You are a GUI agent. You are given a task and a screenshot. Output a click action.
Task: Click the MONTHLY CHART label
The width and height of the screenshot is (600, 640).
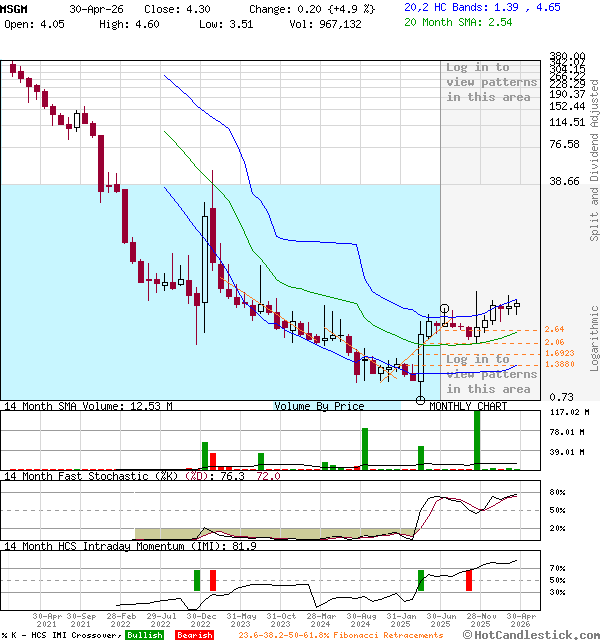[x=468, y=406]
